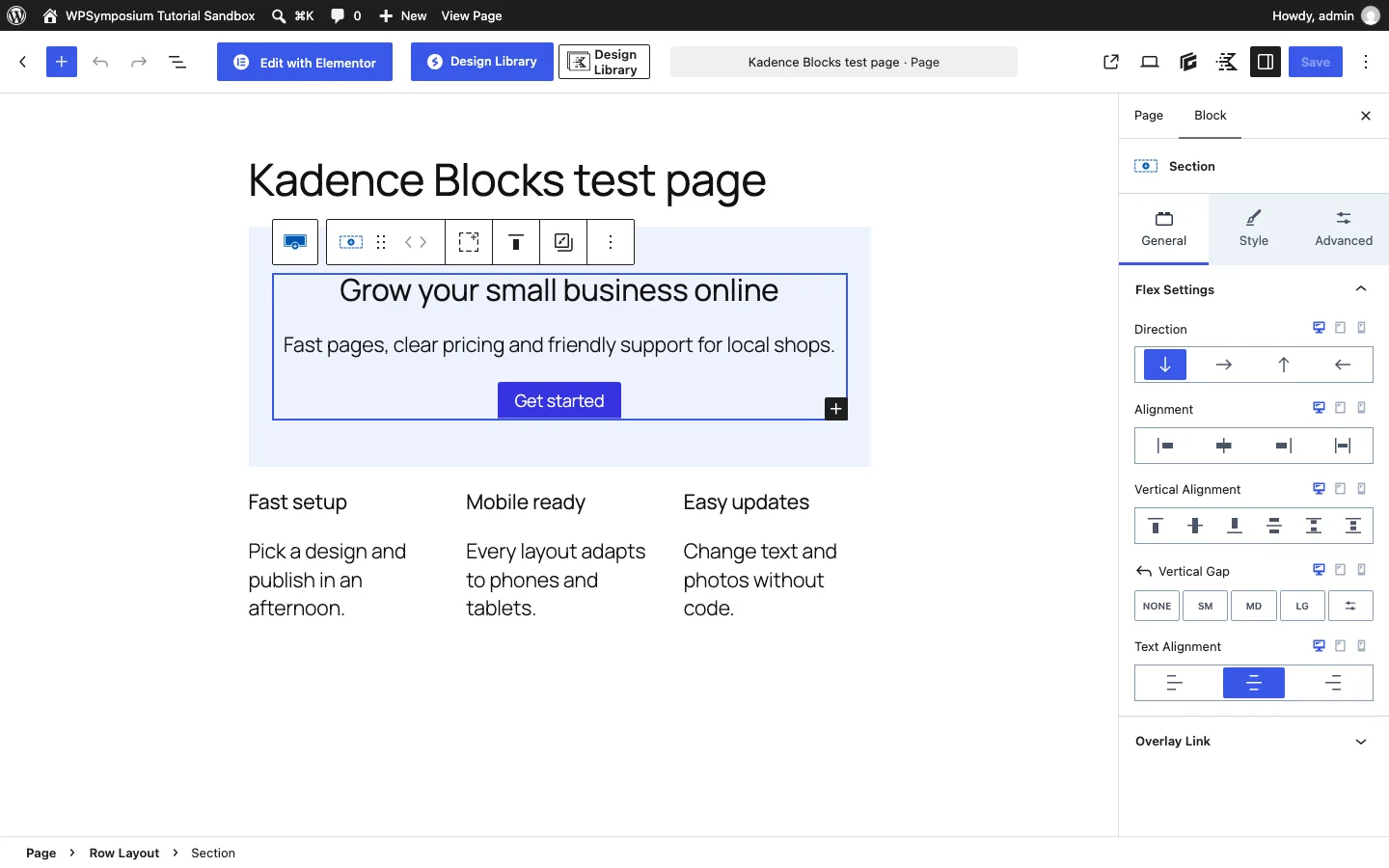The image size is (1389, 868).
Task: Click the Kadence Blocks test page title bar
Action: pyautogui.click(x=844, y=62)
